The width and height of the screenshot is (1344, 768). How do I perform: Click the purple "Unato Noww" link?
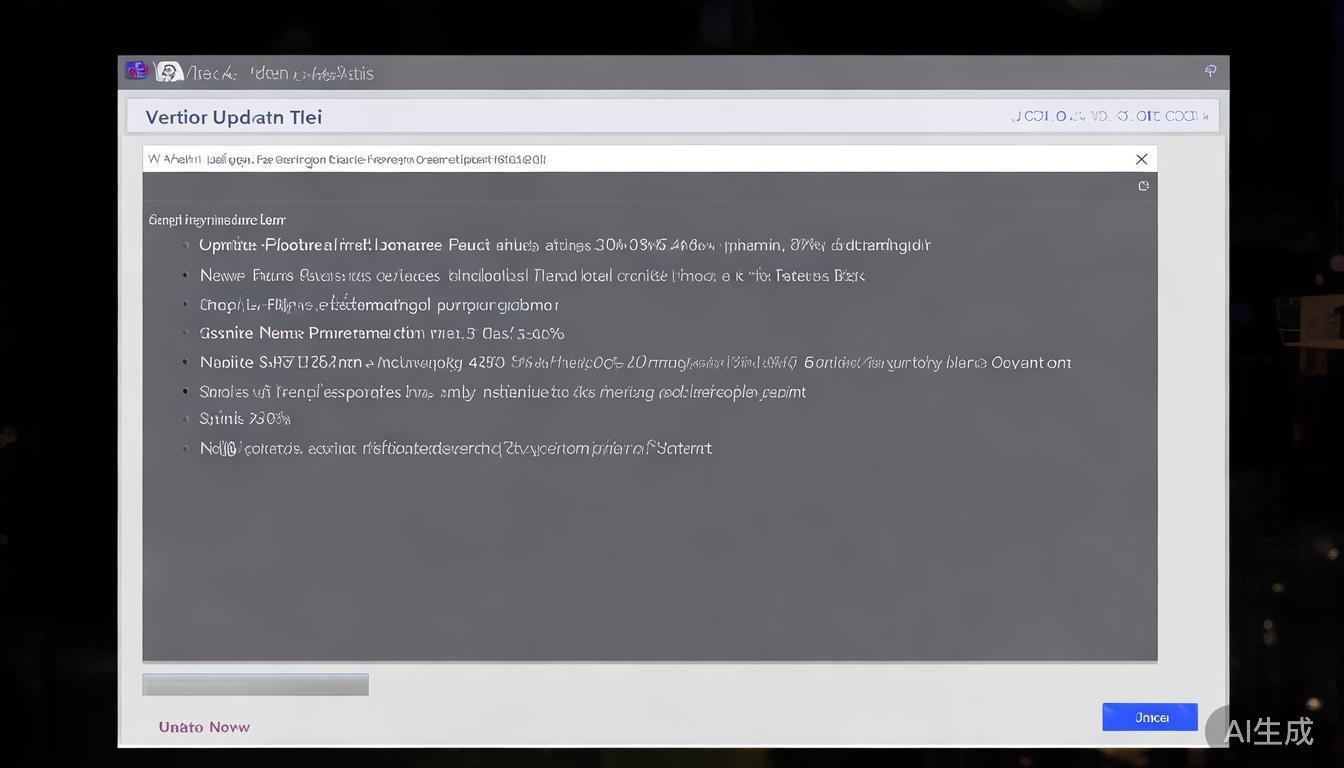pyautogui.click(x=204, y=727)
